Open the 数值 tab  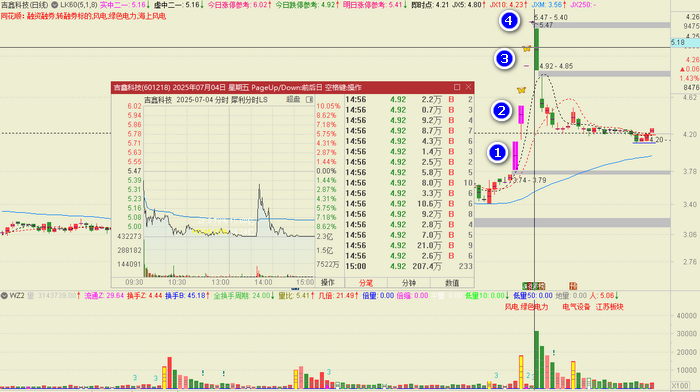[x=452, y=283]
